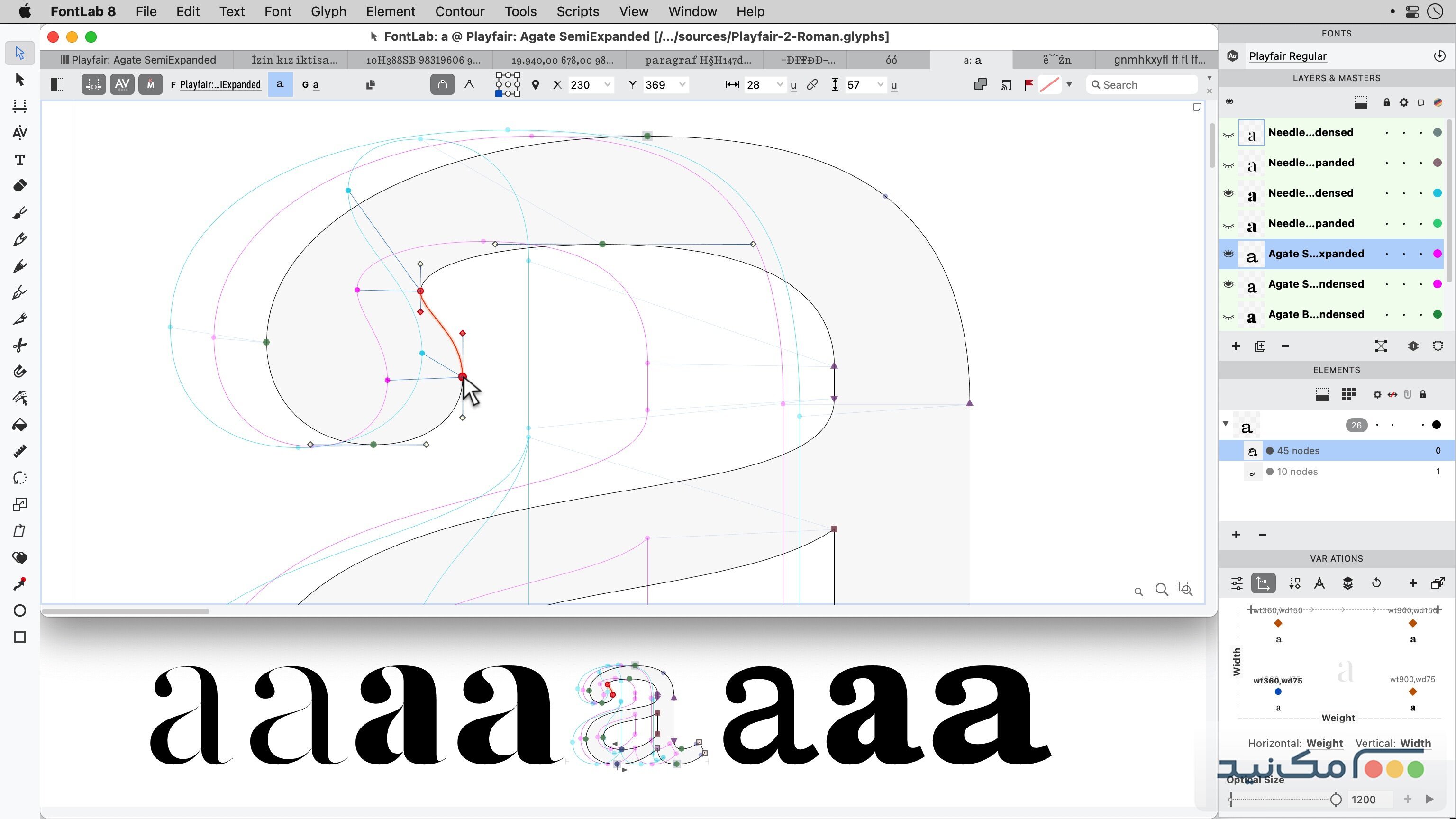Select the Magnet tool
The height and width of the screenshot is (819, 1456).
click(20, 372)
